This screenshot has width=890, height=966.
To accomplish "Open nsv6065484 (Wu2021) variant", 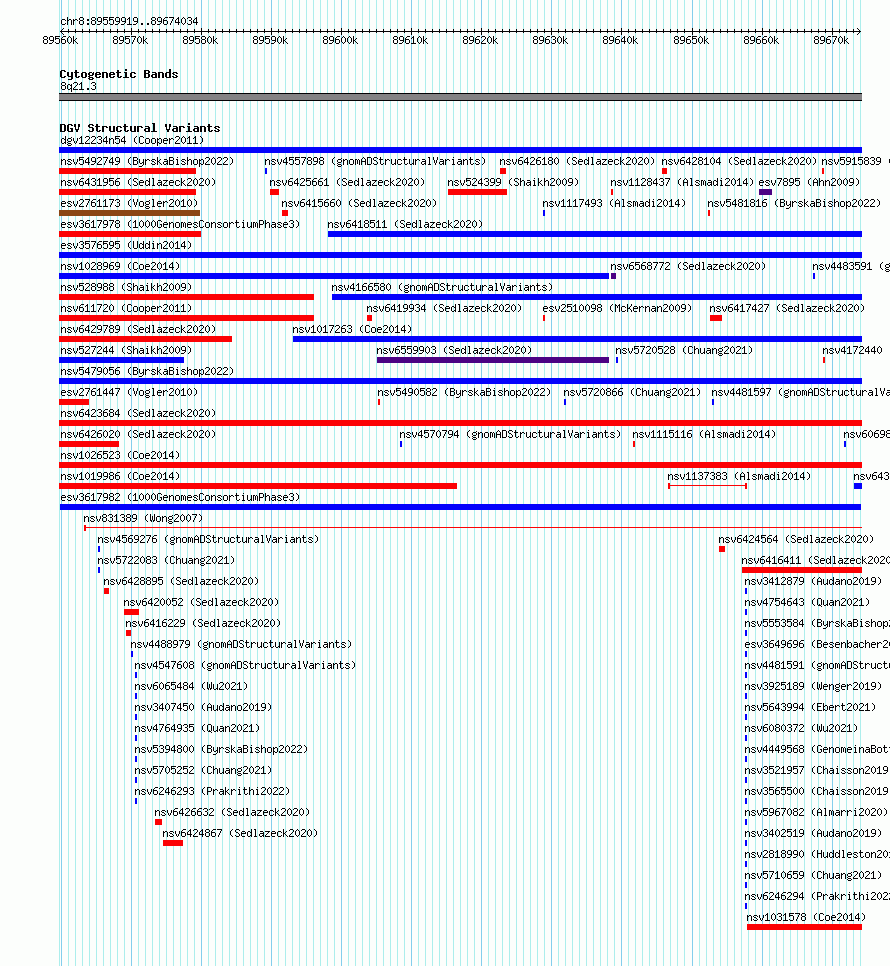I will 191,685.
